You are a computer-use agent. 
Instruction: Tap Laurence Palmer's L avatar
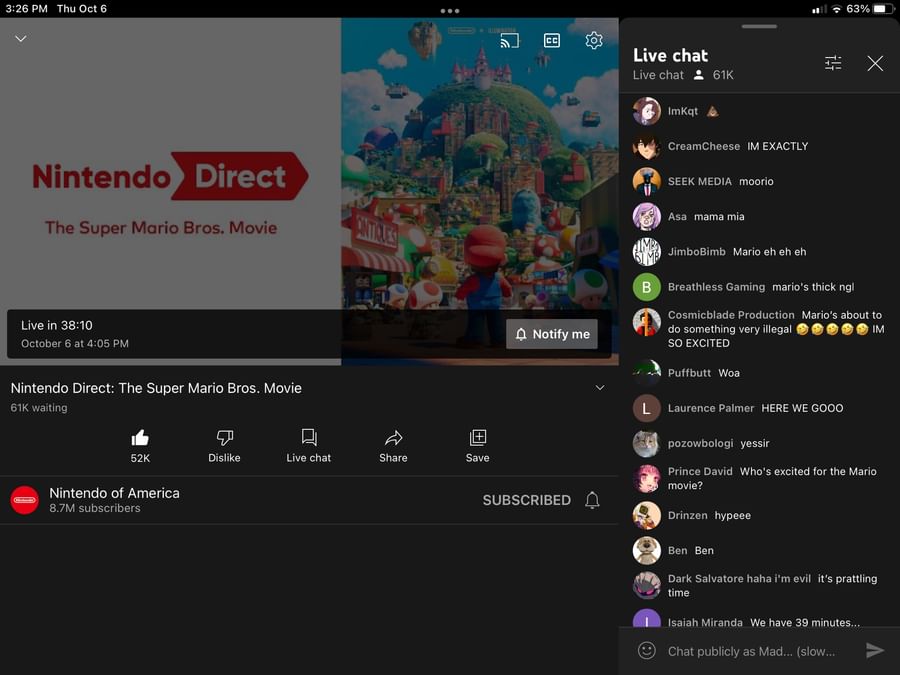647,408
